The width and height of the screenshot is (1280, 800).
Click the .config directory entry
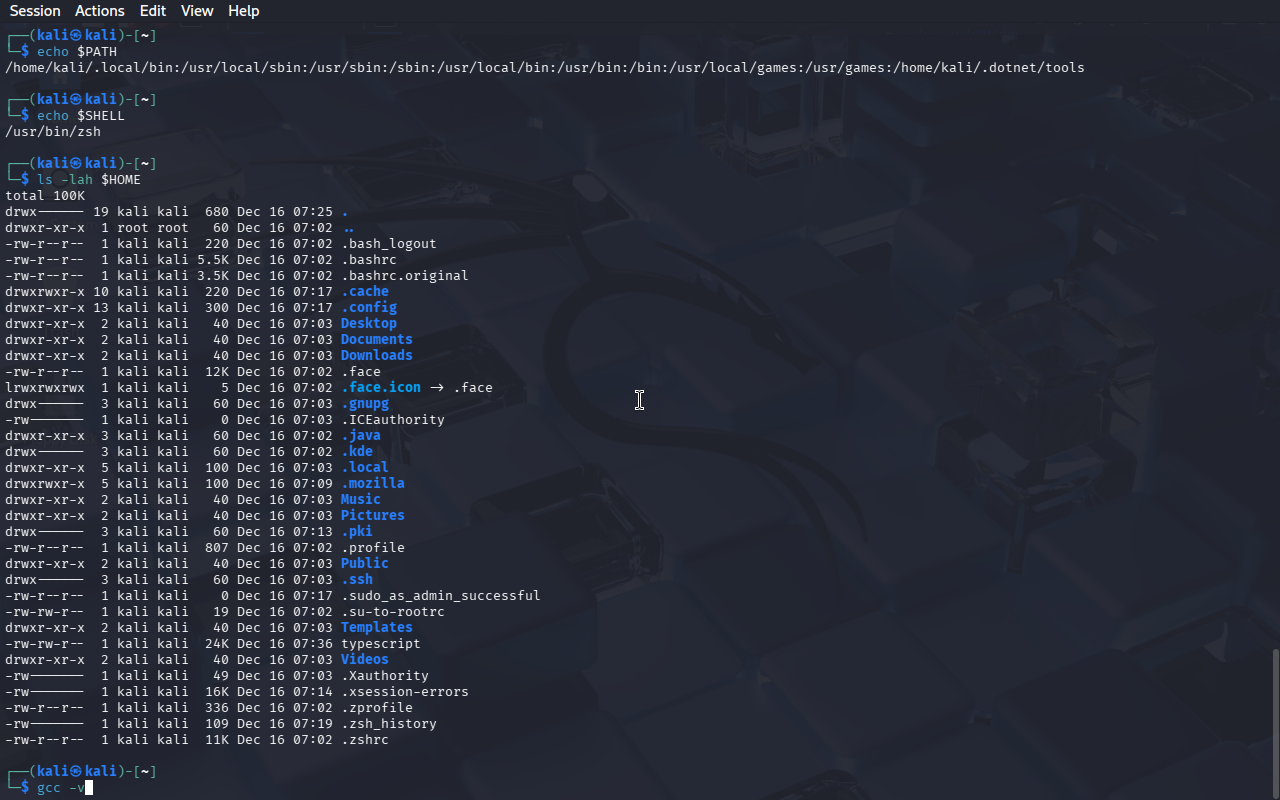click(x=368, y=308)
